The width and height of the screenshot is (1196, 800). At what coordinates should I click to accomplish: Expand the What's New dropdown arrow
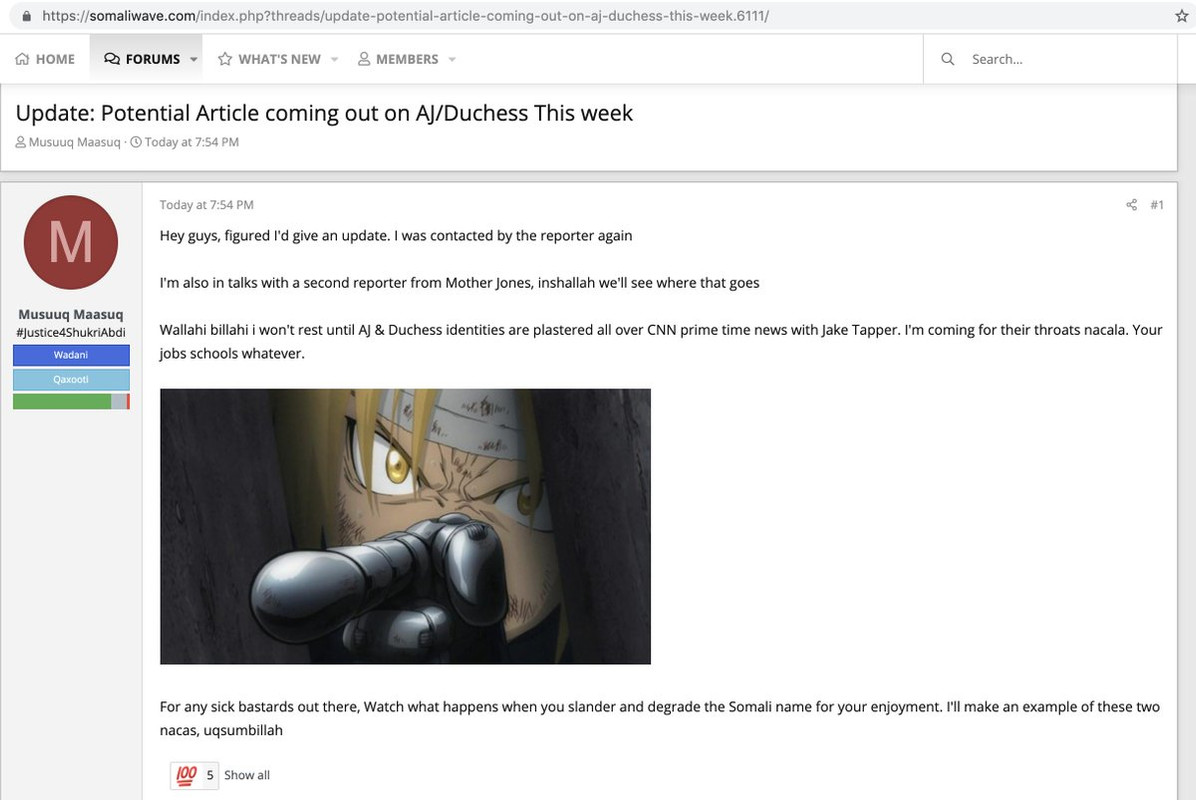[x=334, y=59]
